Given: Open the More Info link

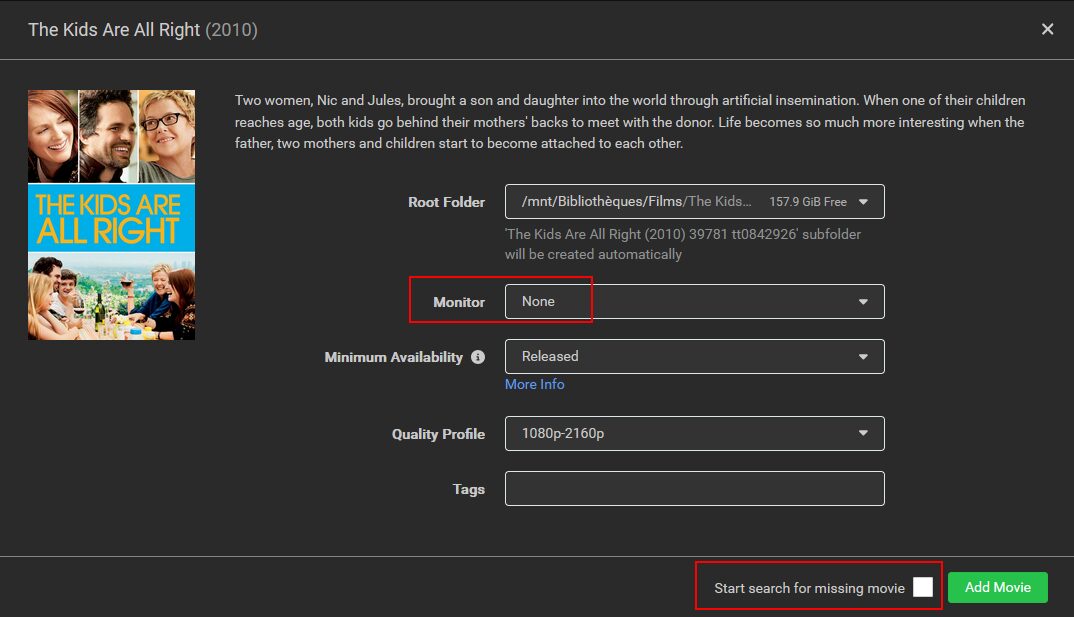Looking at the screenshot, I should 534,384.
